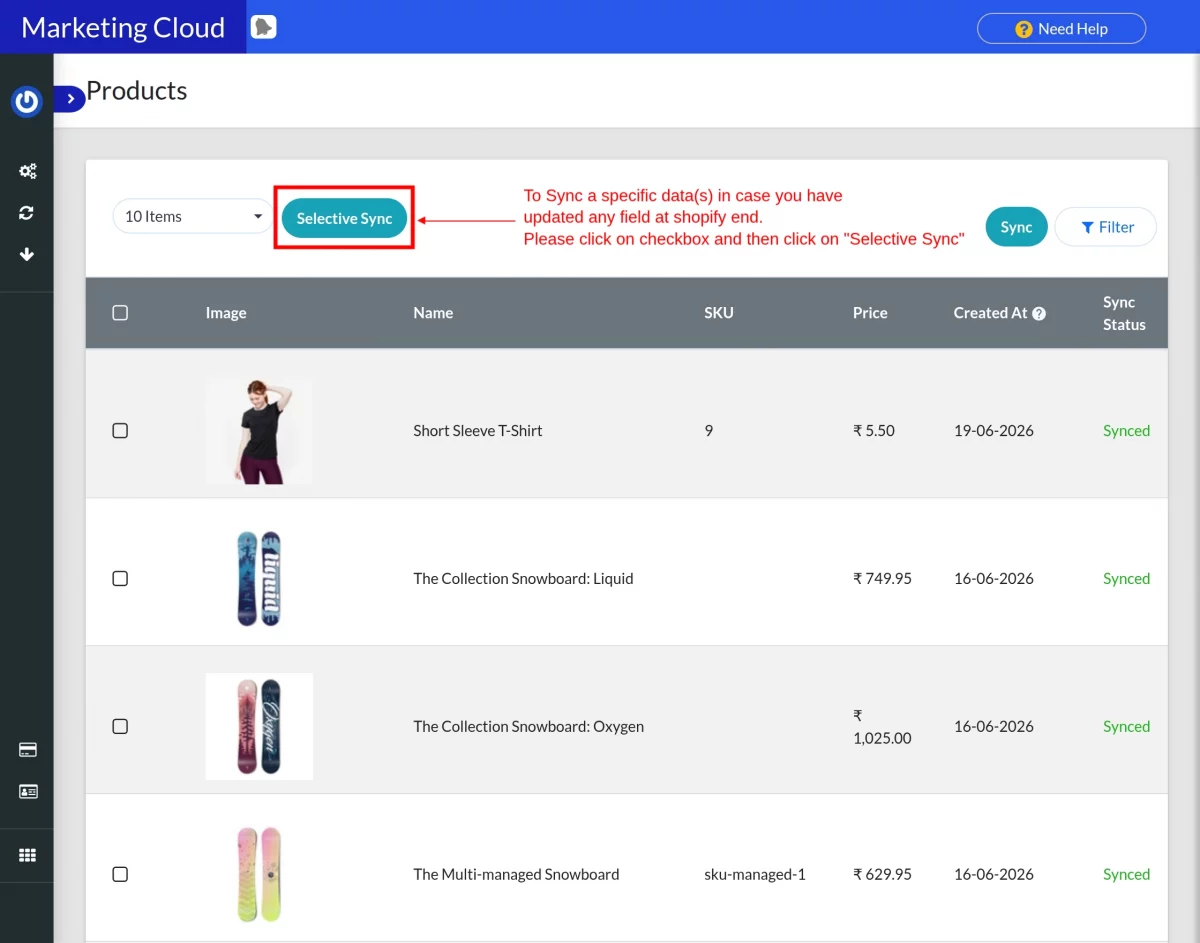Viewport: 1200px width, 943px height.
Task: Open the Filter options button
Action: (x=1106, y=227)
